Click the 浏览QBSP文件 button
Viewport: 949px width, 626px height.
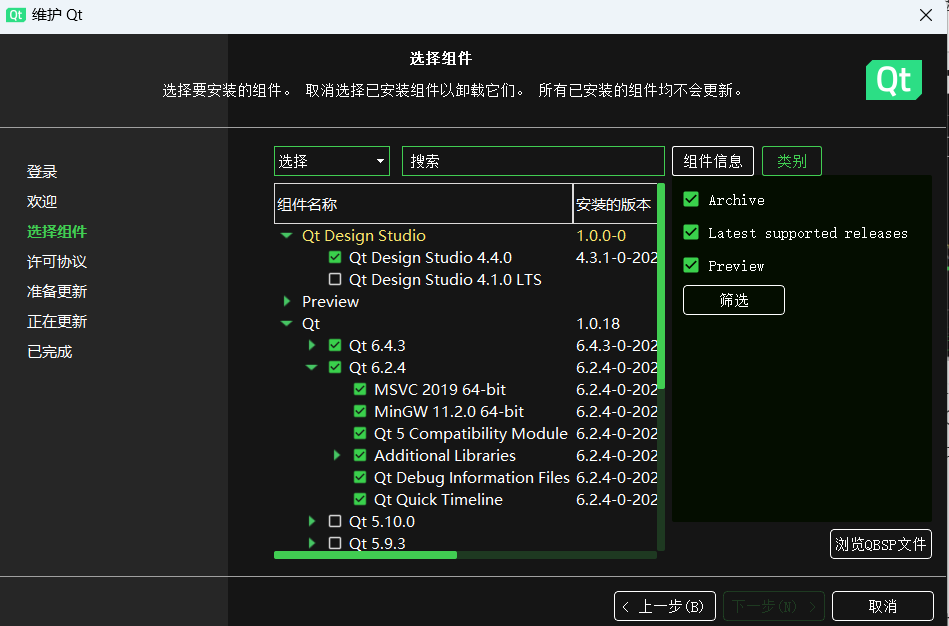point(881,544)
